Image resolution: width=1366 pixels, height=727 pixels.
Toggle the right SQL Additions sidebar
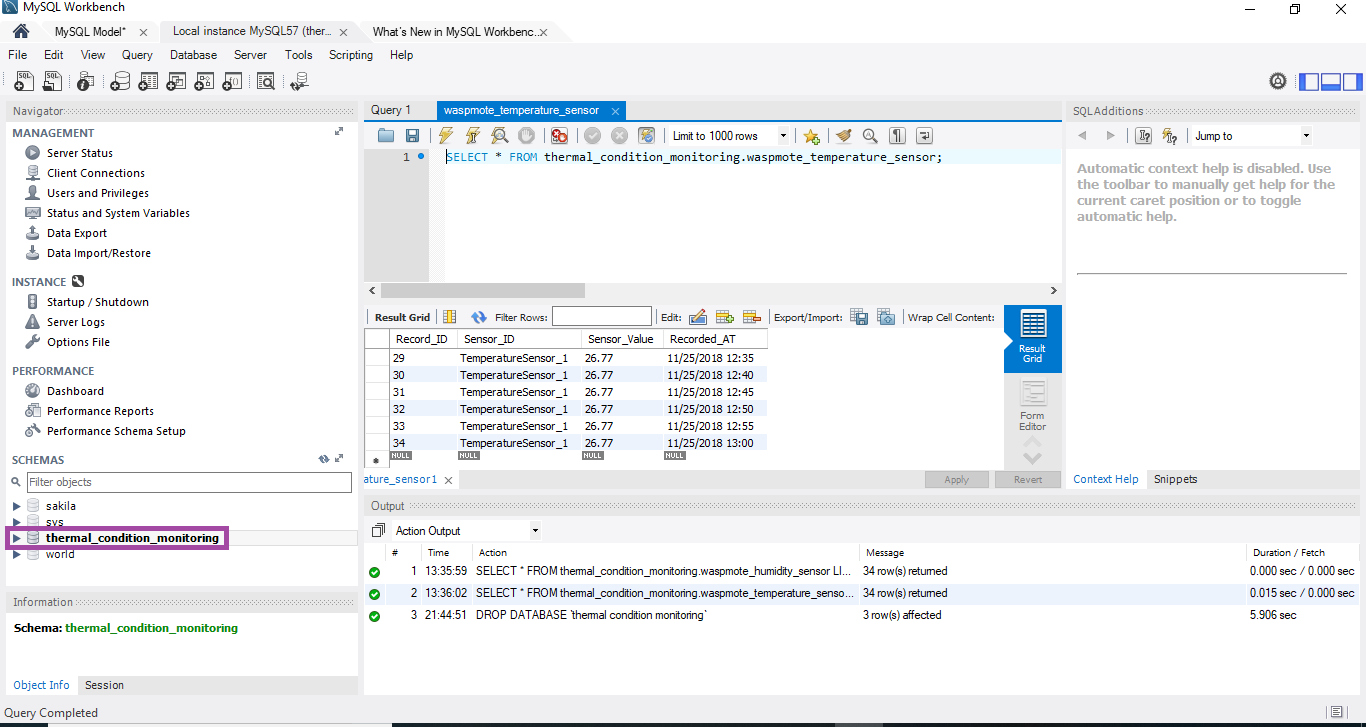[x=1352, y=82]
